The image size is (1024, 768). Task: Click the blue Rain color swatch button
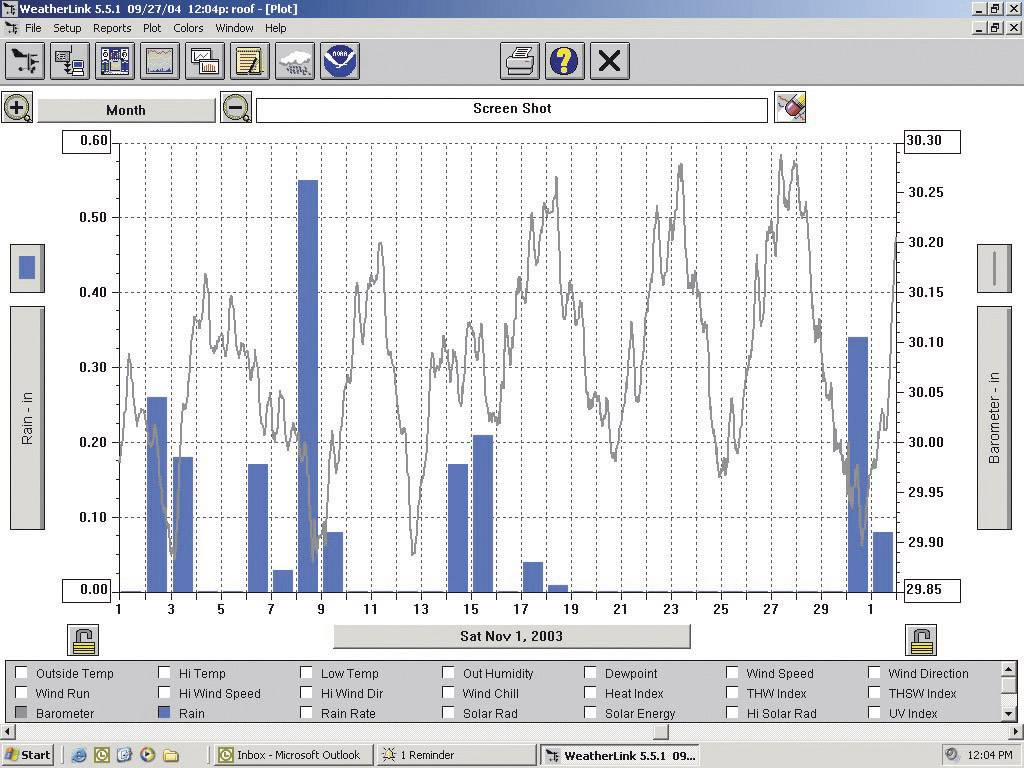click(26, 268)
